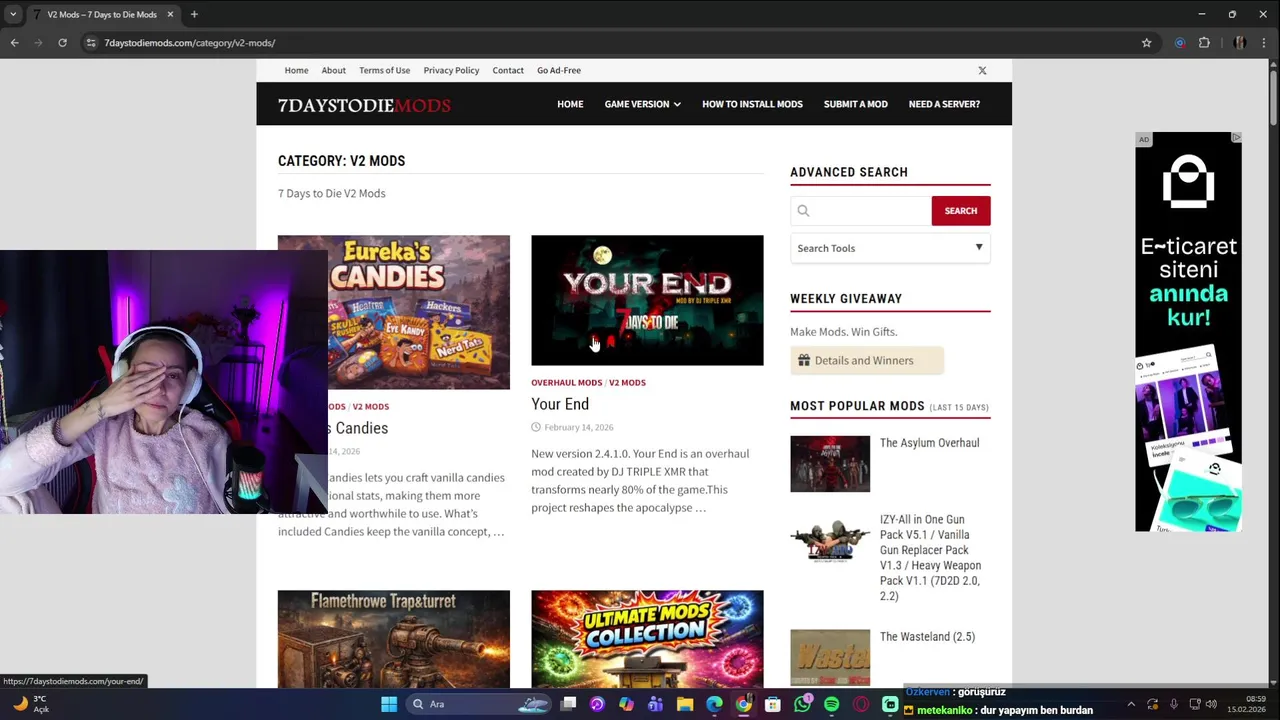
Task: Open the Your End mod thumbnail
Action: tap(647, 300)
